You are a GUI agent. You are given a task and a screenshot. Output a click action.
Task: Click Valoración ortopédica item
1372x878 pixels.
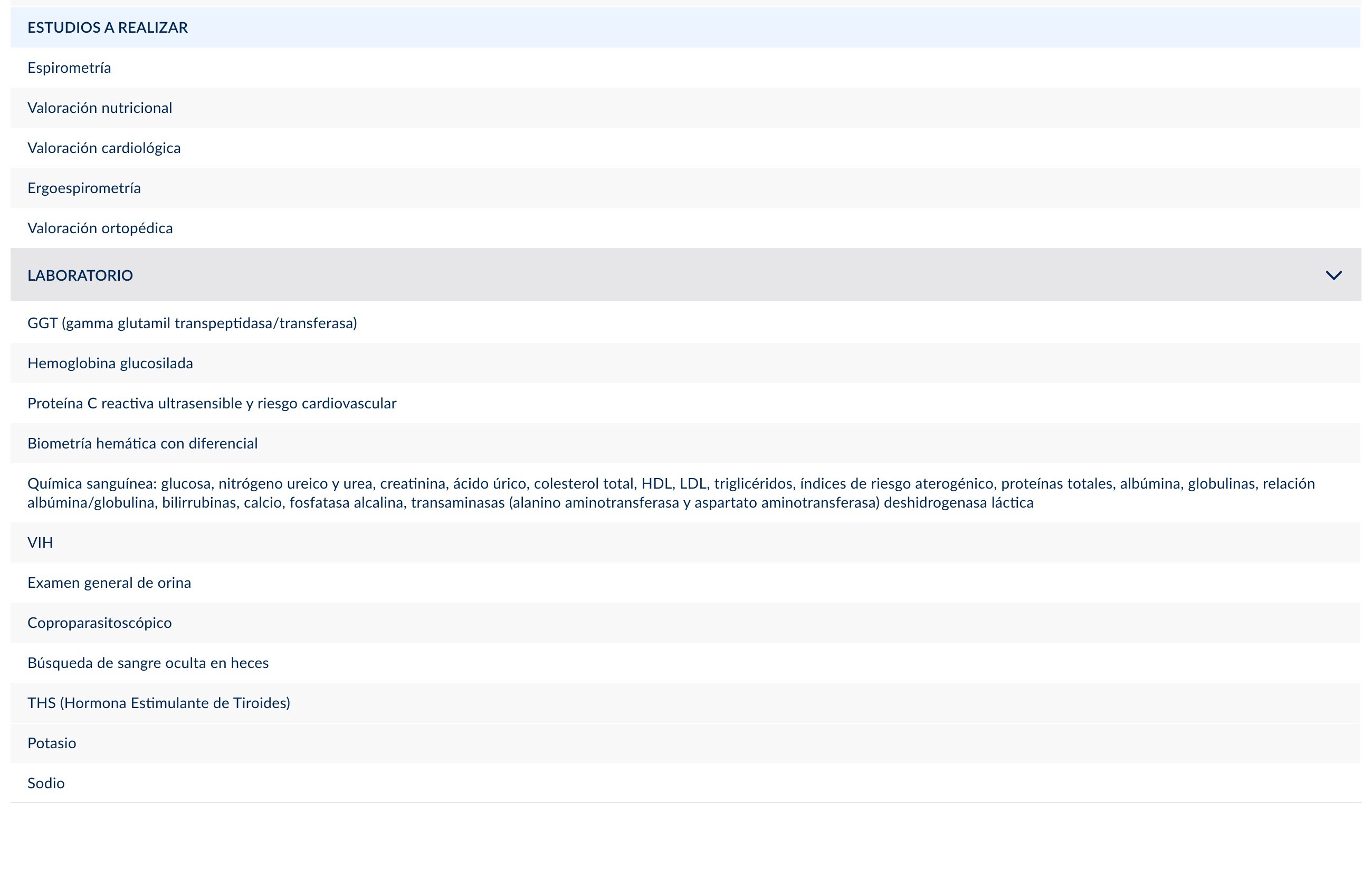point(685,228)
